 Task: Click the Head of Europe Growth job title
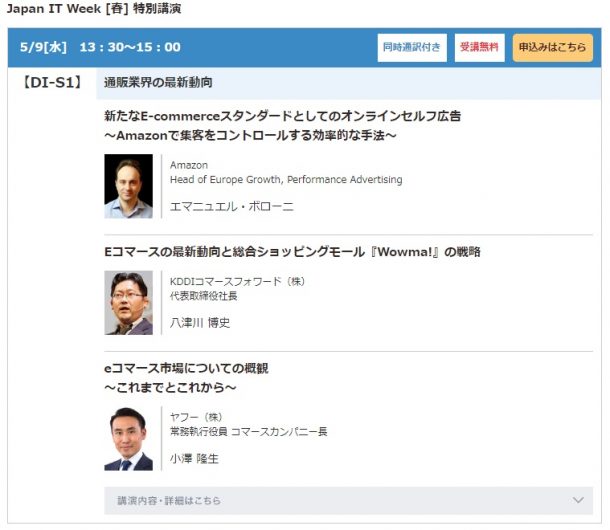[x=286, y=180]
